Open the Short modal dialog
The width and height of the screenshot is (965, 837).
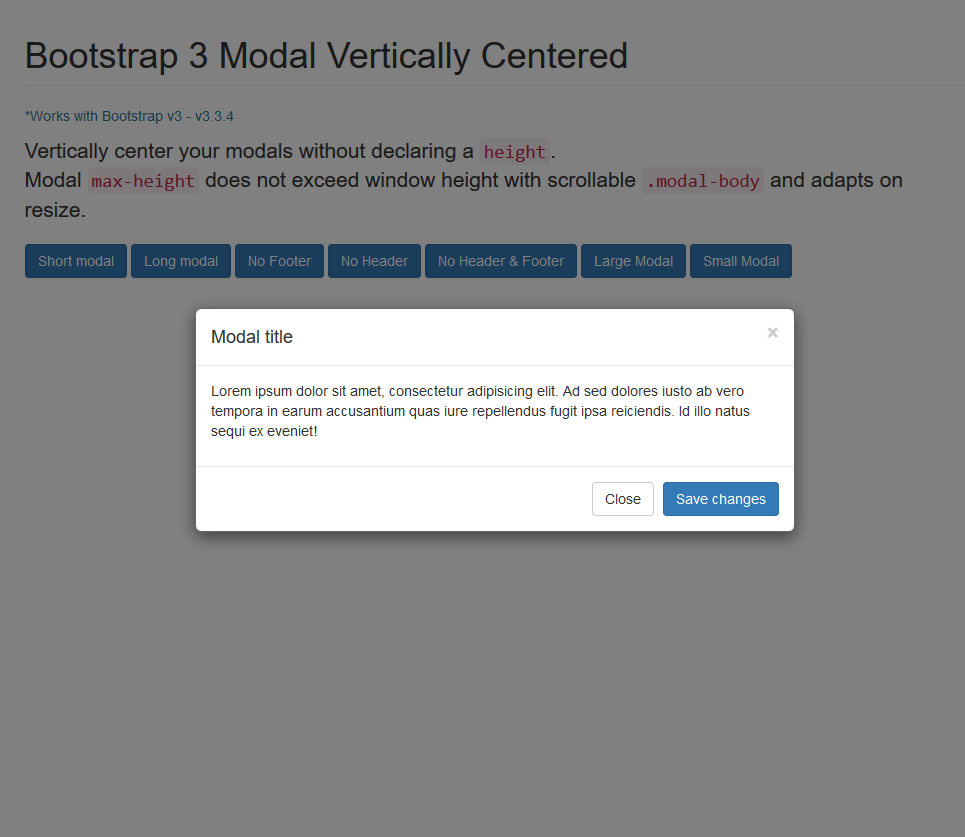tap(75, 260)
